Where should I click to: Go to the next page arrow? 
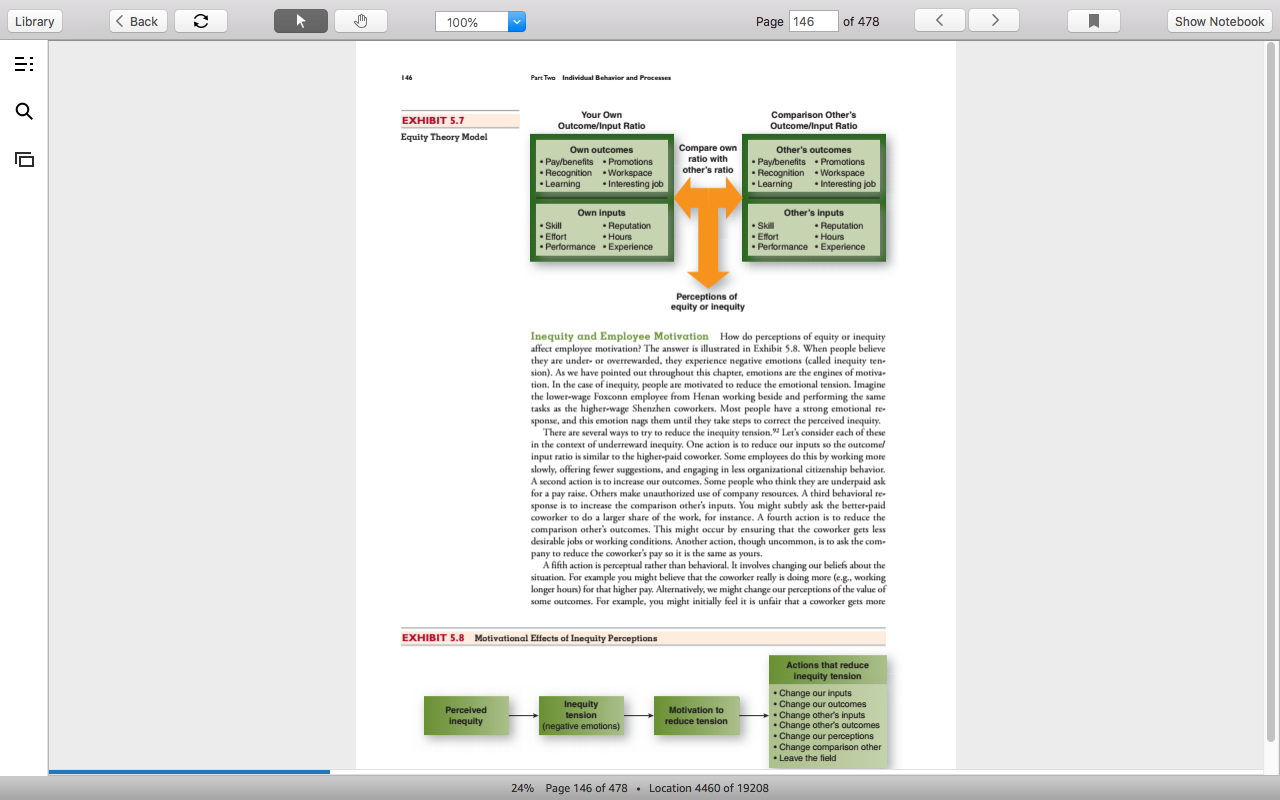click(994, 21)
